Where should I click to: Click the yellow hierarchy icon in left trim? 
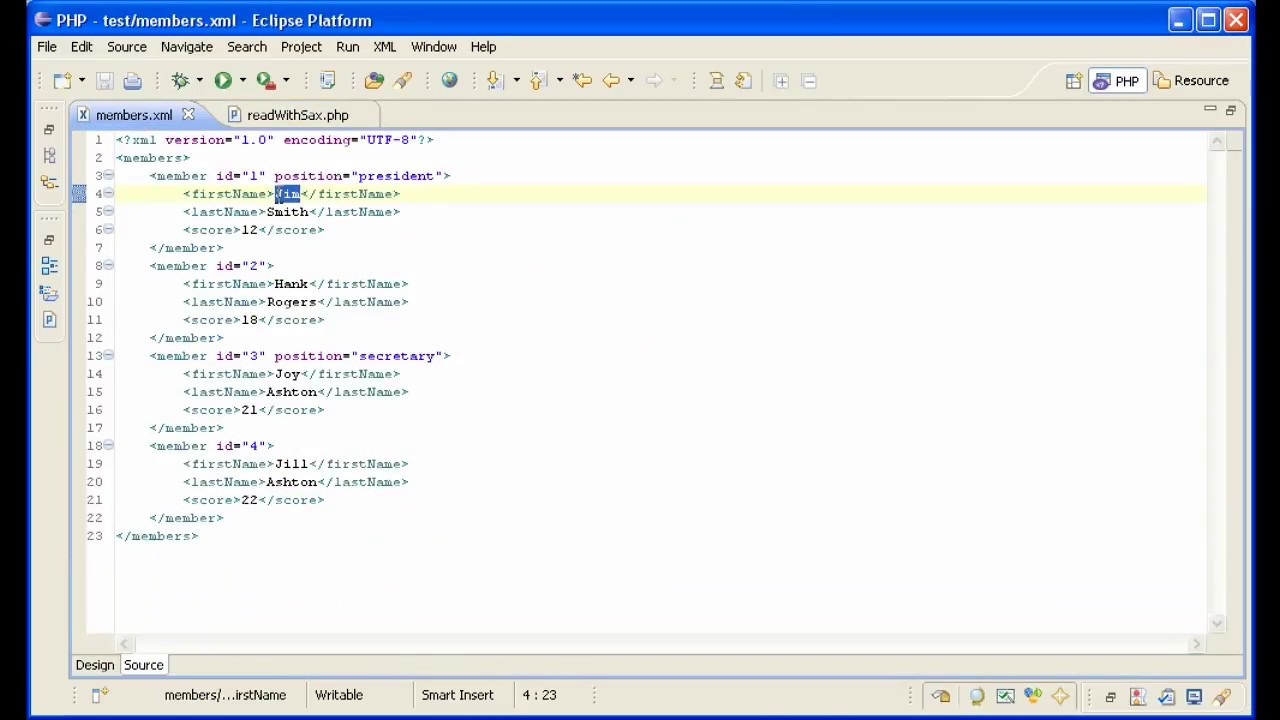[49, 182]
